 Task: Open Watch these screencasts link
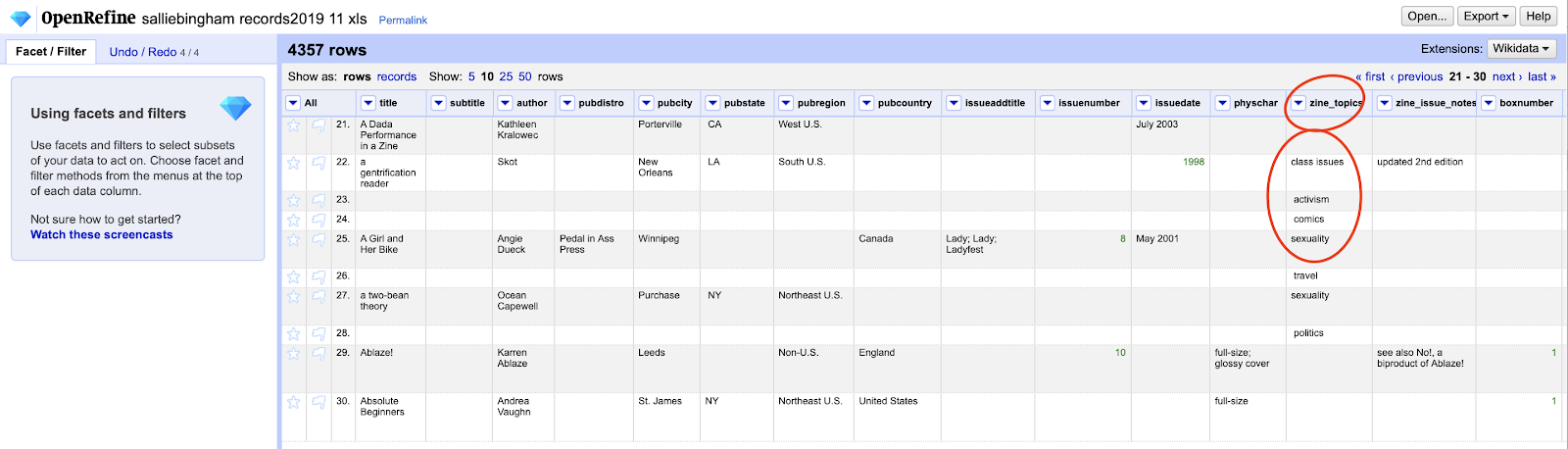[x=102, y=234]
